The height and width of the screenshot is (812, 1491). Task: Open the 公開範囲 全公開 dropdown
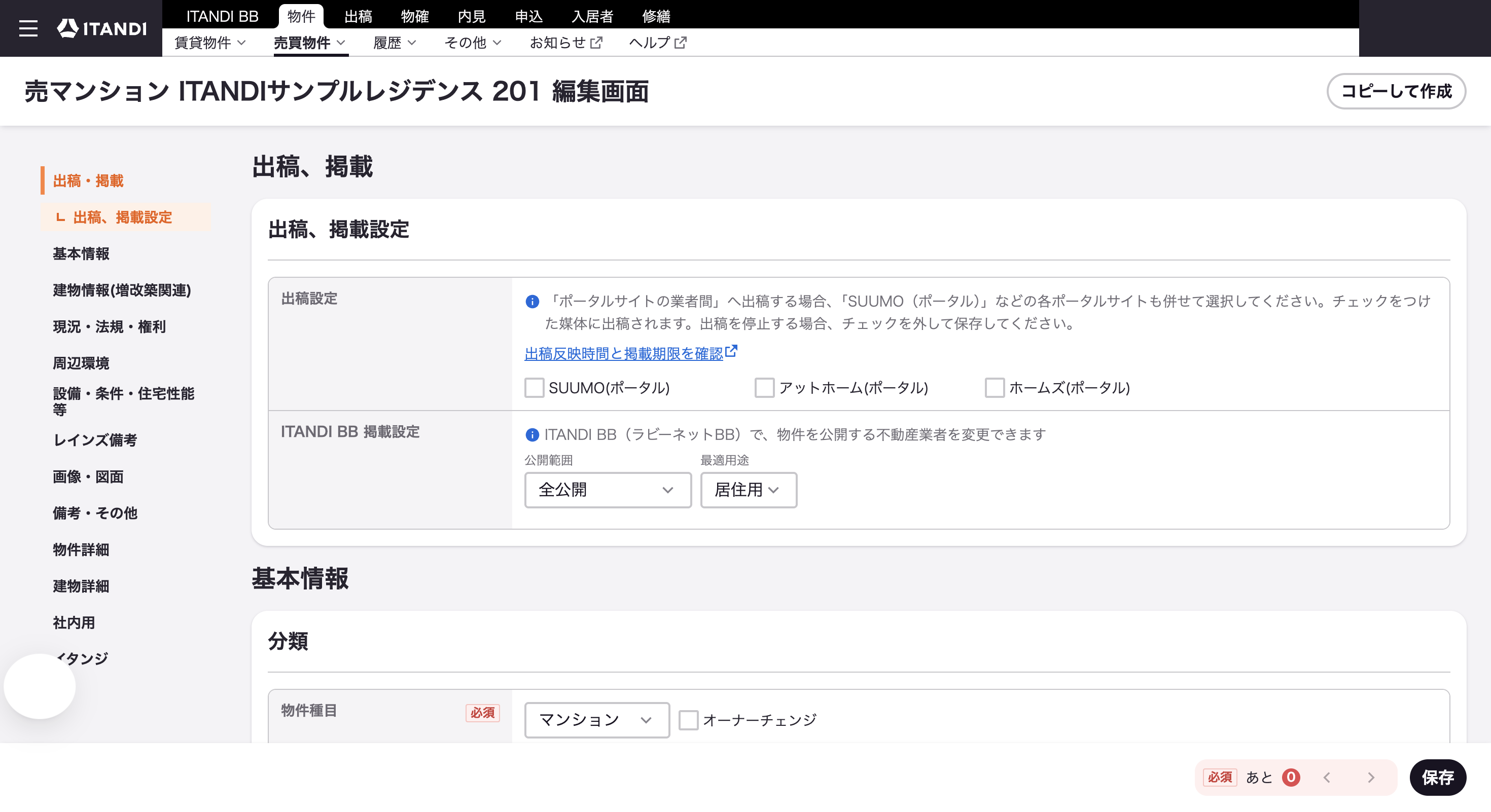pyautogui.click(x=608, y=490)
